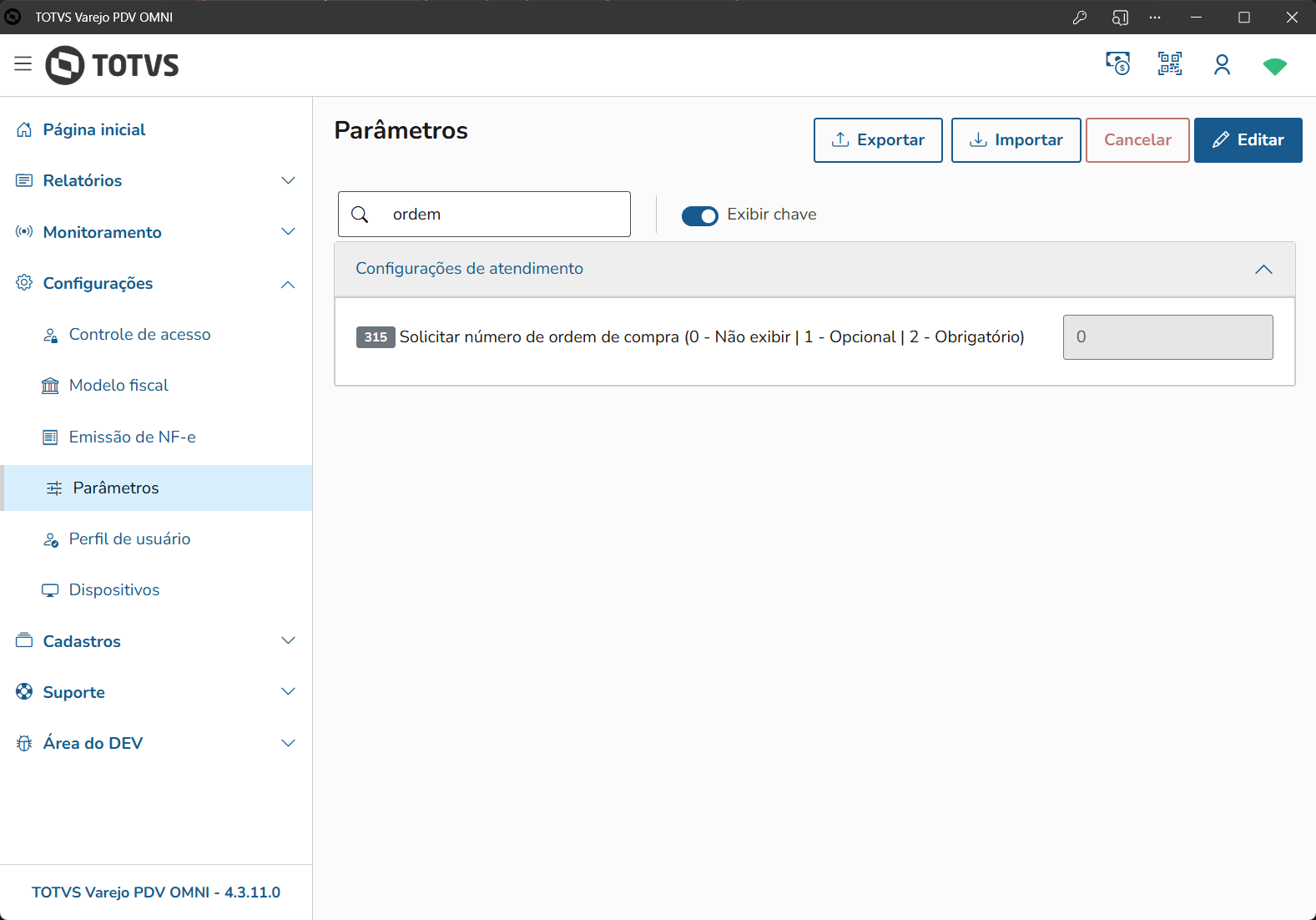Click the search field containing ordem

click(x=484, y=215)
